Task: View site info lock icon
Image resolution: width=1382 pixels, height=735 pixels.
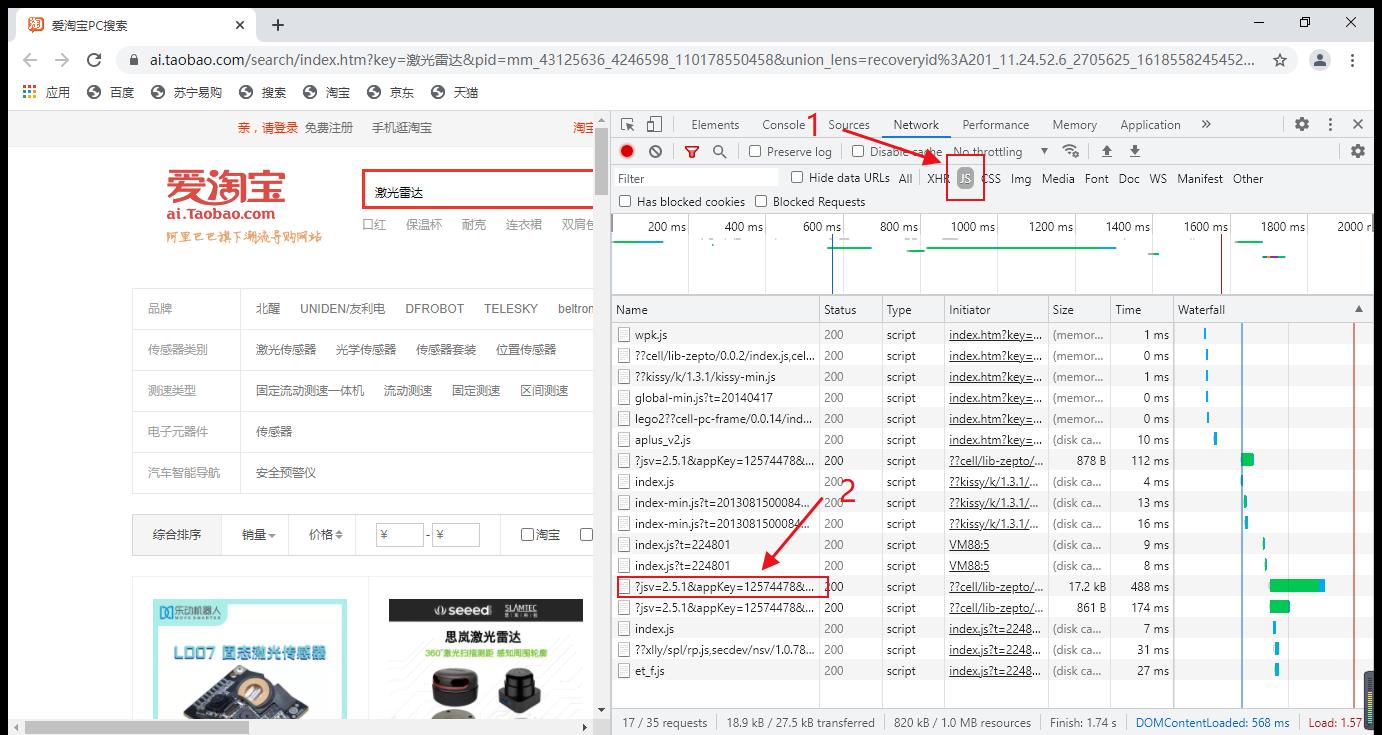Action: pyautogui.click(x=133, y=60)
